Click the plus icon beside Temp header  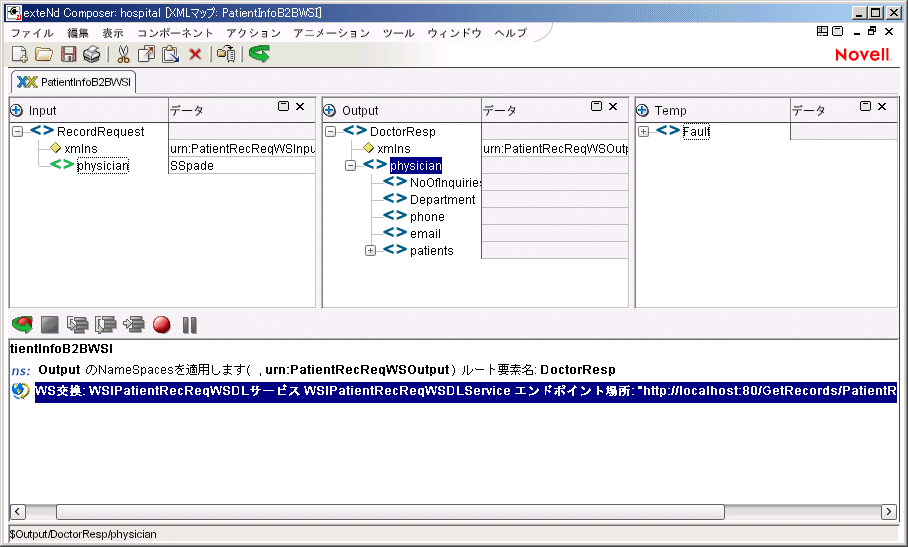[642, 110]
